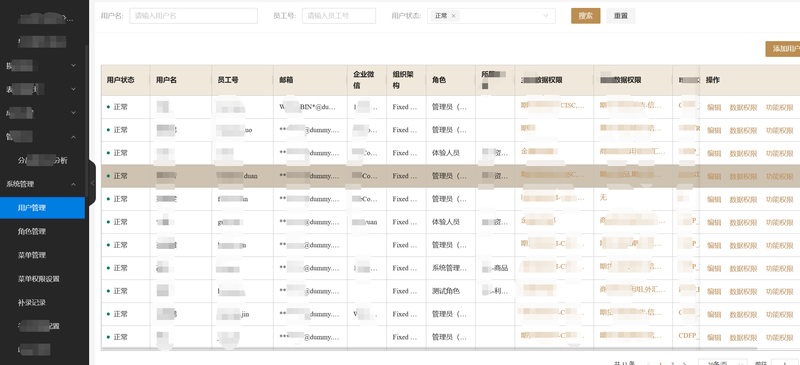The width and height of the screenshot is (800, 365).
Task: Open 菜单管理 in the sidebar
Action: (32, 255)
